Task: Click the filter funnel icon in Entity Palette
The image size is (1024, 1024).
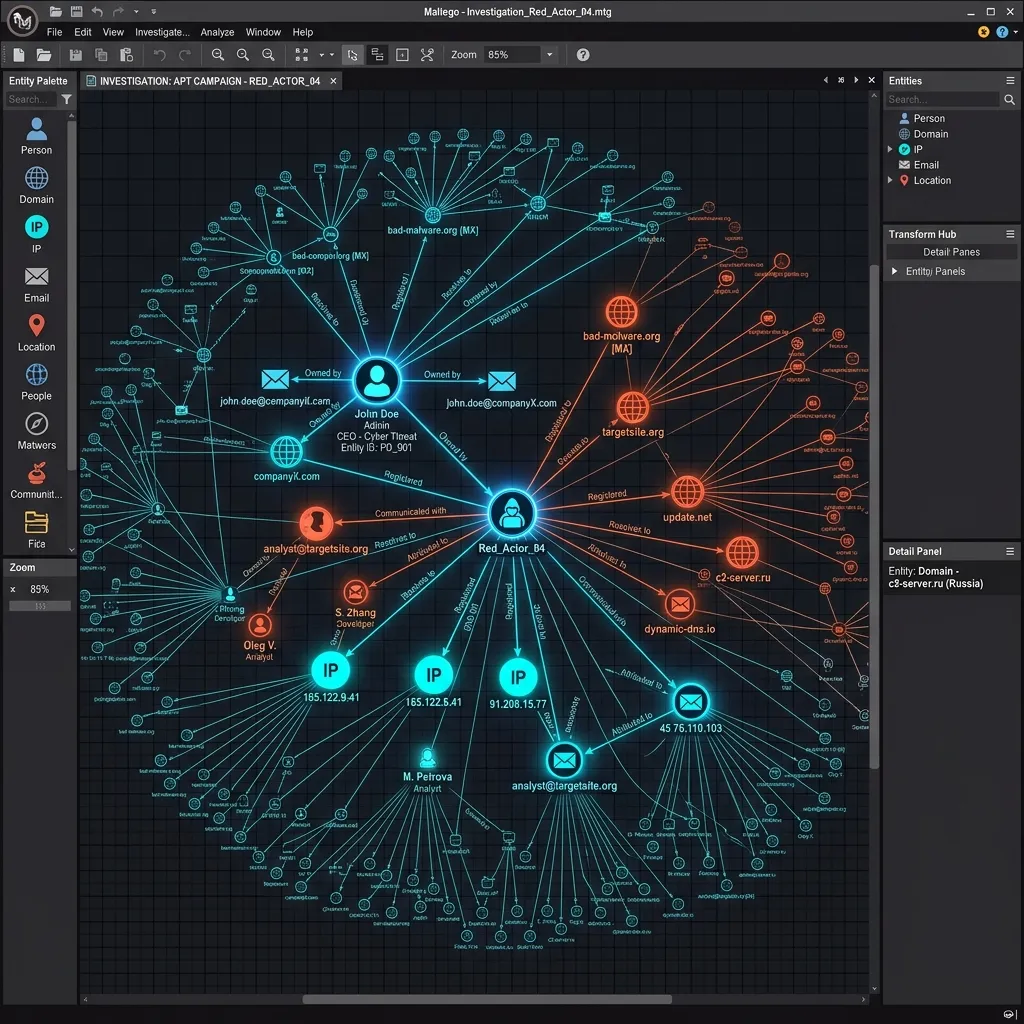Action: coord(67,99)
